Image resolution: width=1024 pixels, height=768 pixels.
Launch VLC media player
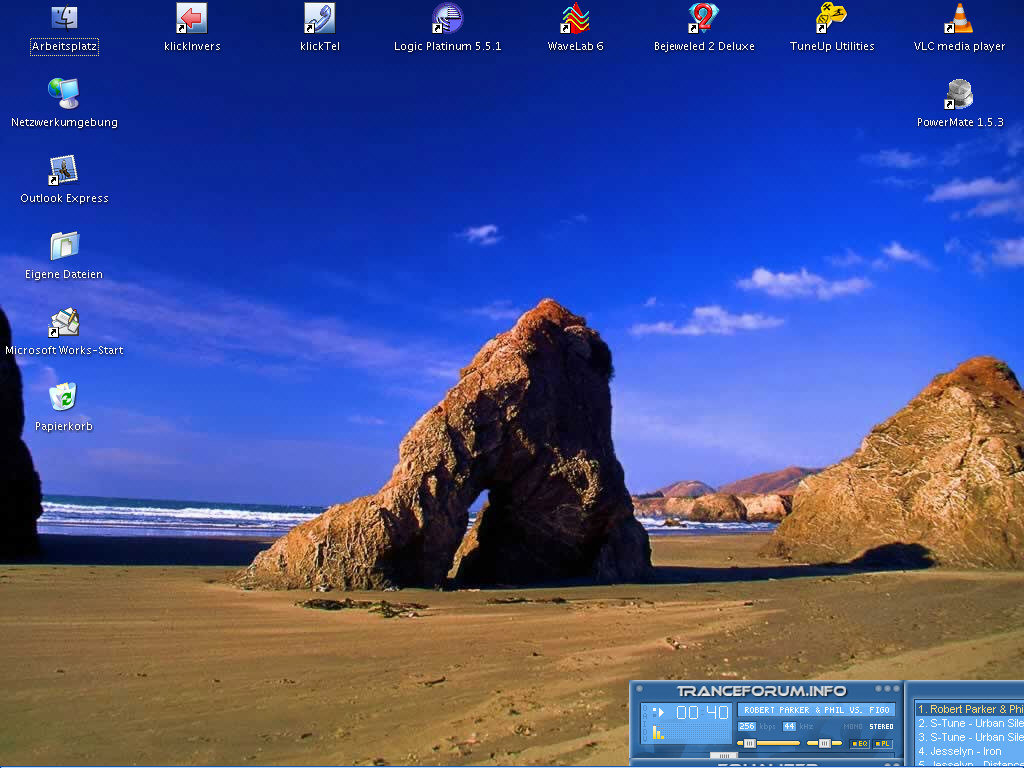pyautogui.click(x=959, y=18)
